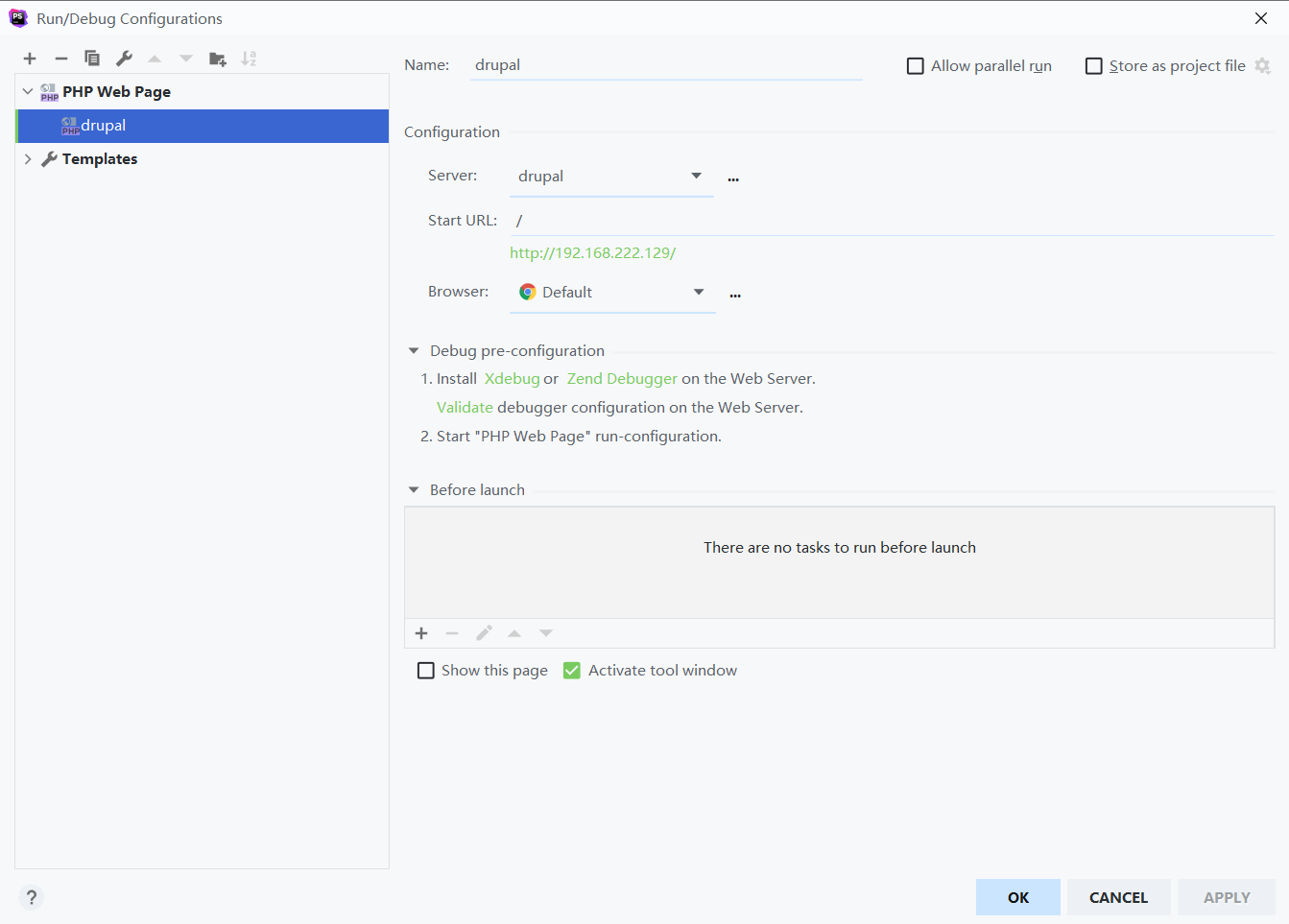Collapse the PHP Web Page tree node
The height and width of the screenshot is (924, 1289).
(x=28, y=92)
